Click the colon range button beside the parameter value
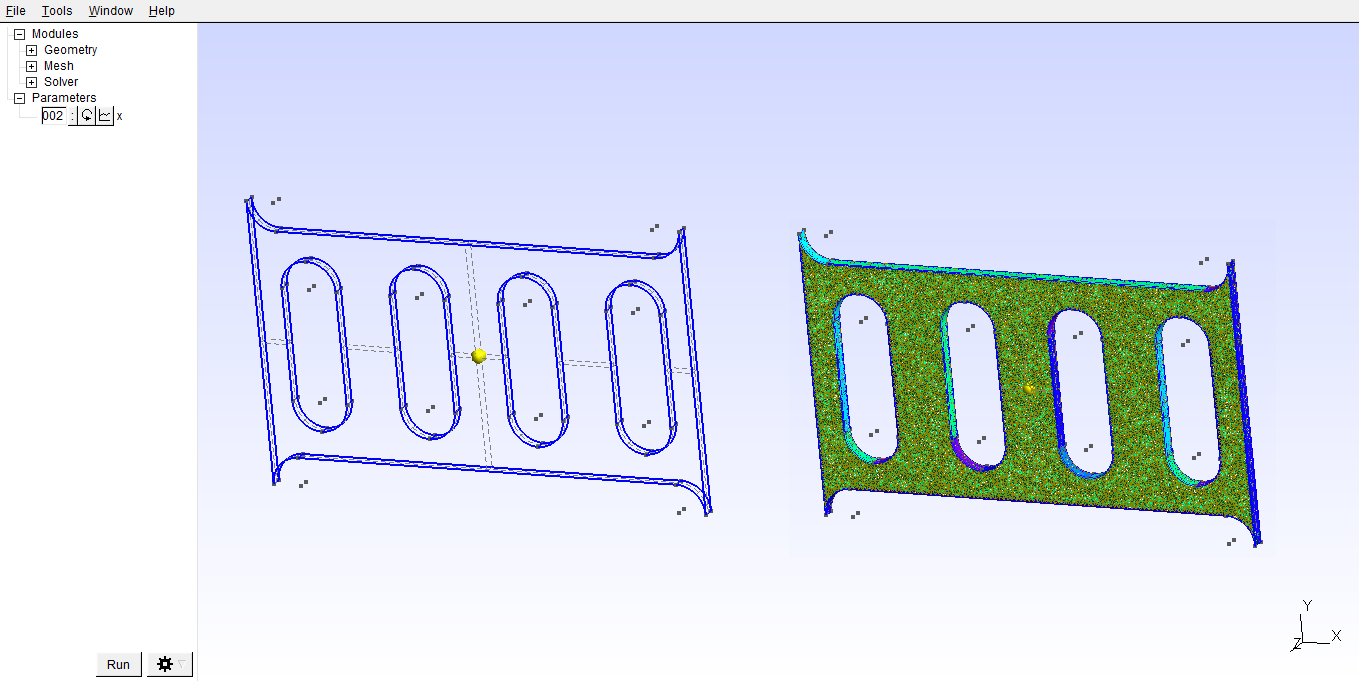Screen dimensions: 1359x681 (73, 116)
